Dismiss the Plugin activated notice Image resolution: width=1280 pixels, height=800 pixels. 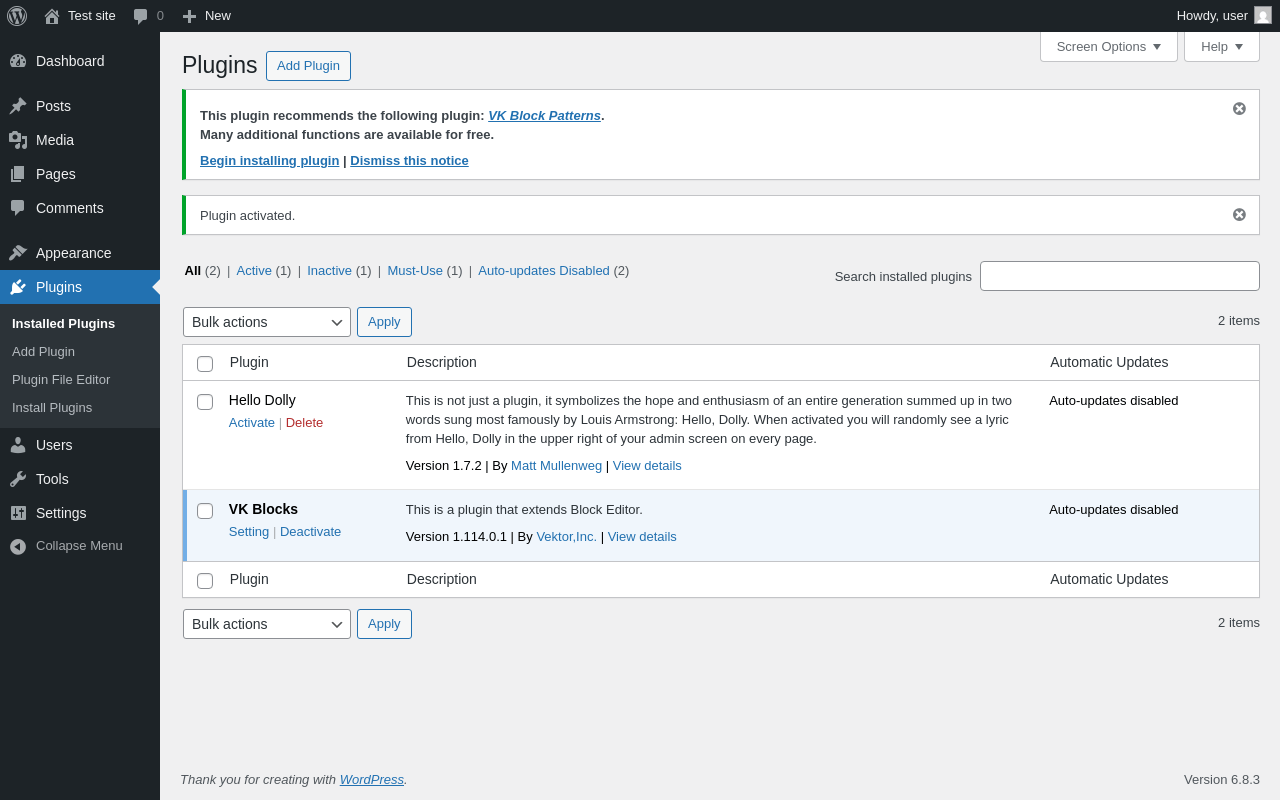pyautogui.click(x=1239, y=215)
